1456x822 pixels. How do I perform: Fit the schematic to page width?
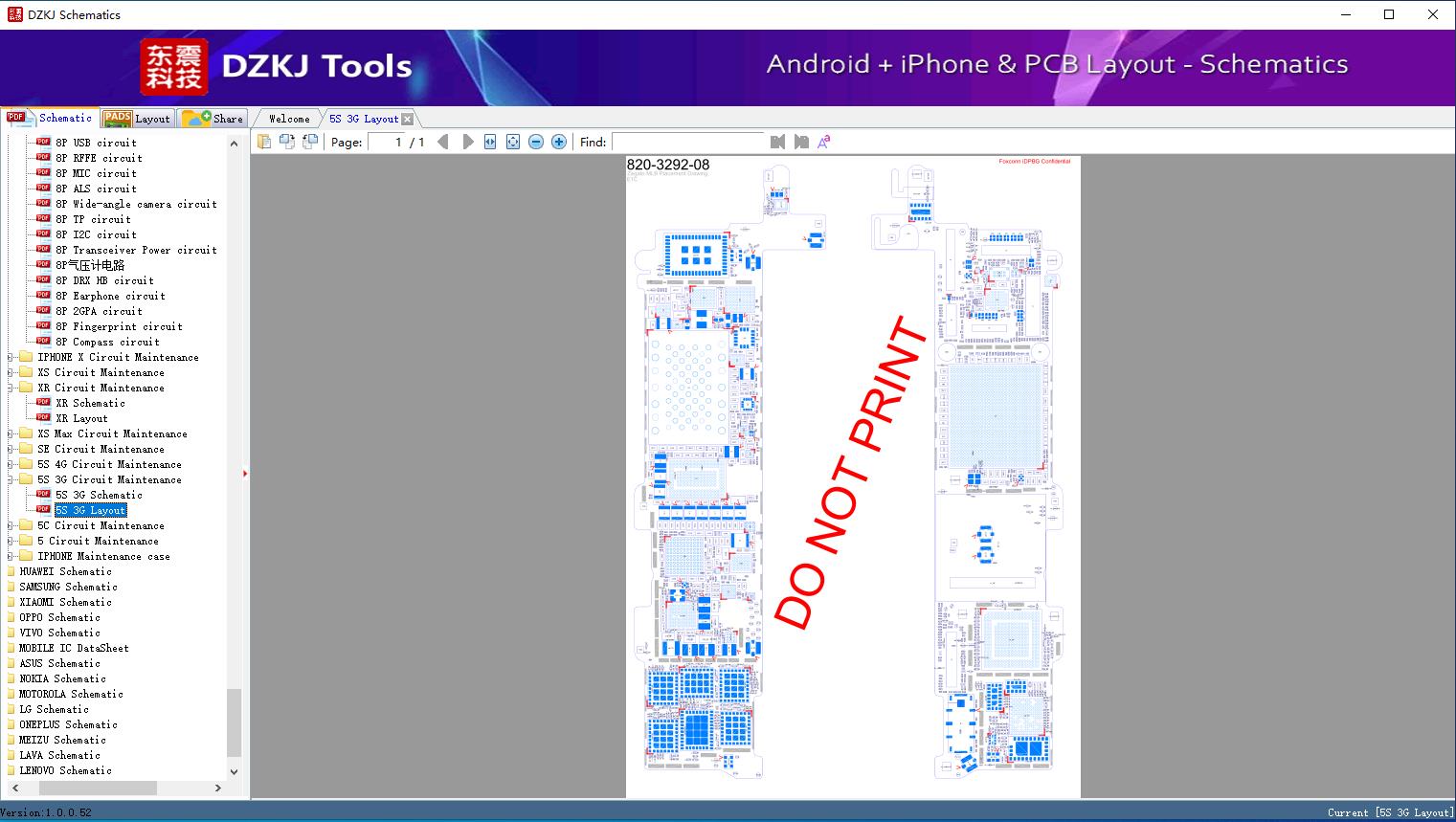coord(489,141)
